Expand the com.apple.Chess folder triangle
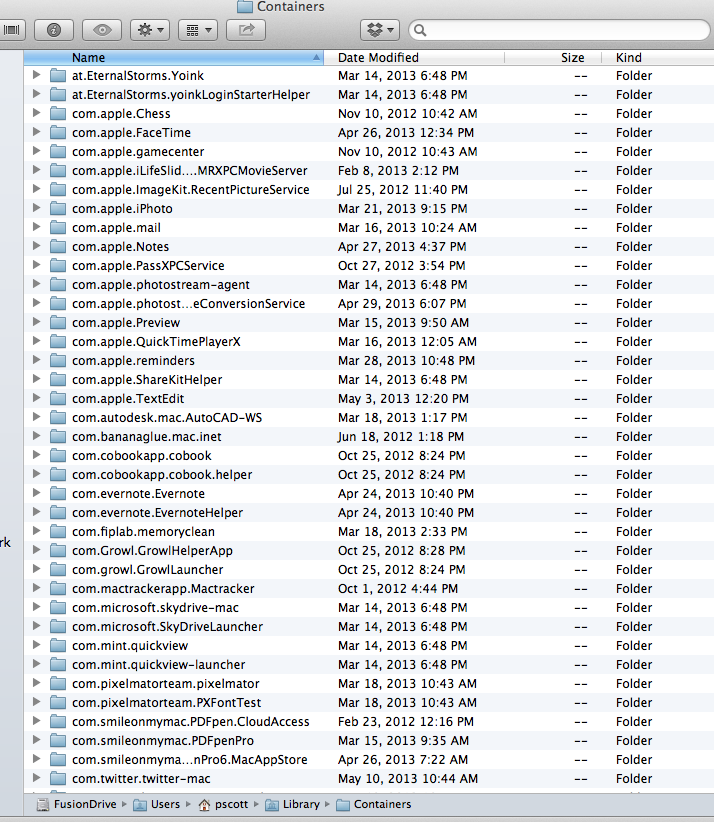This screenshot has width=714, height=822. click(x=36, y=113)
